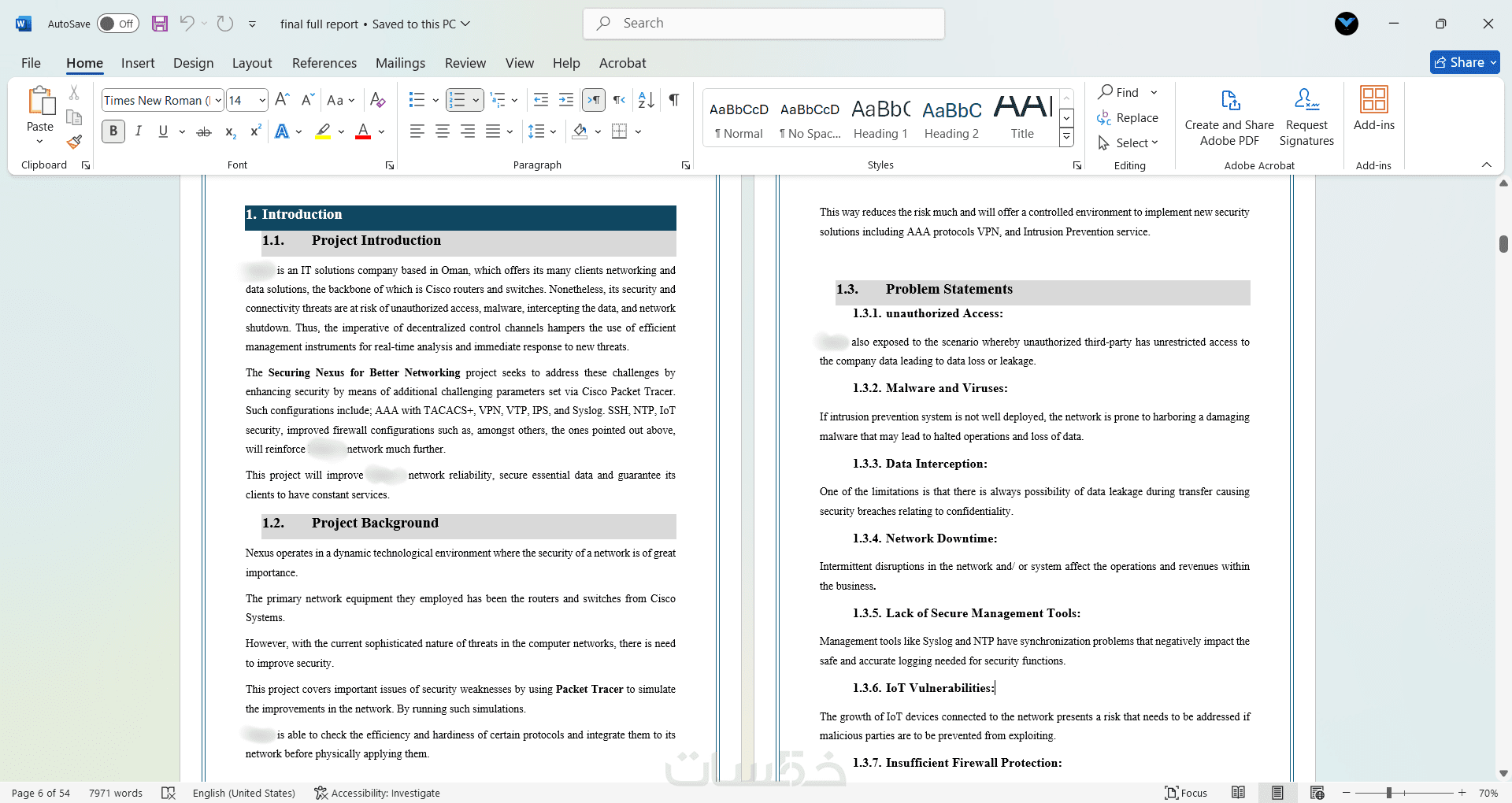1512x803 pixels.
Task: Apply the Normal style
Action: click(738, 118)
